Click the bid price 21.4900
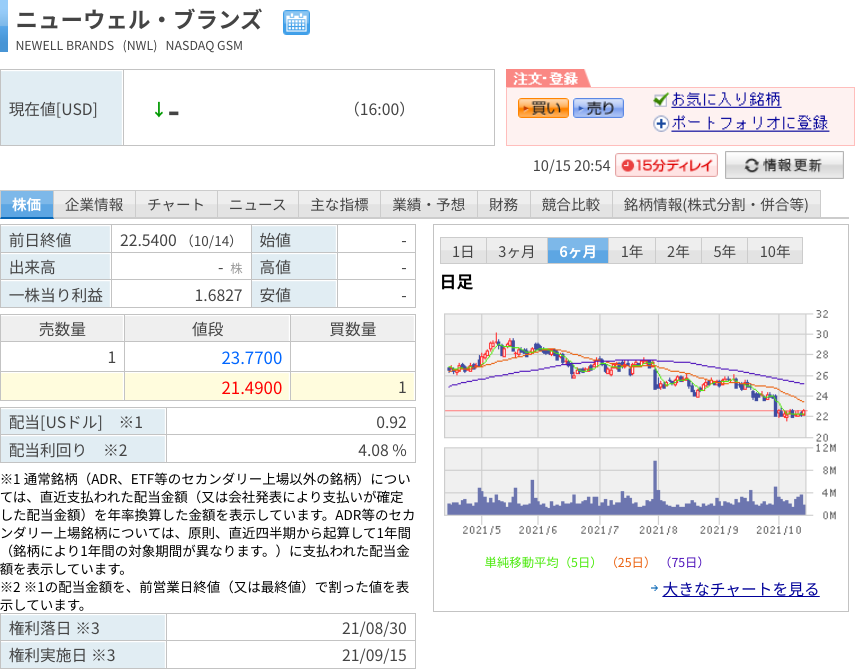 click(x=251, y=388)
